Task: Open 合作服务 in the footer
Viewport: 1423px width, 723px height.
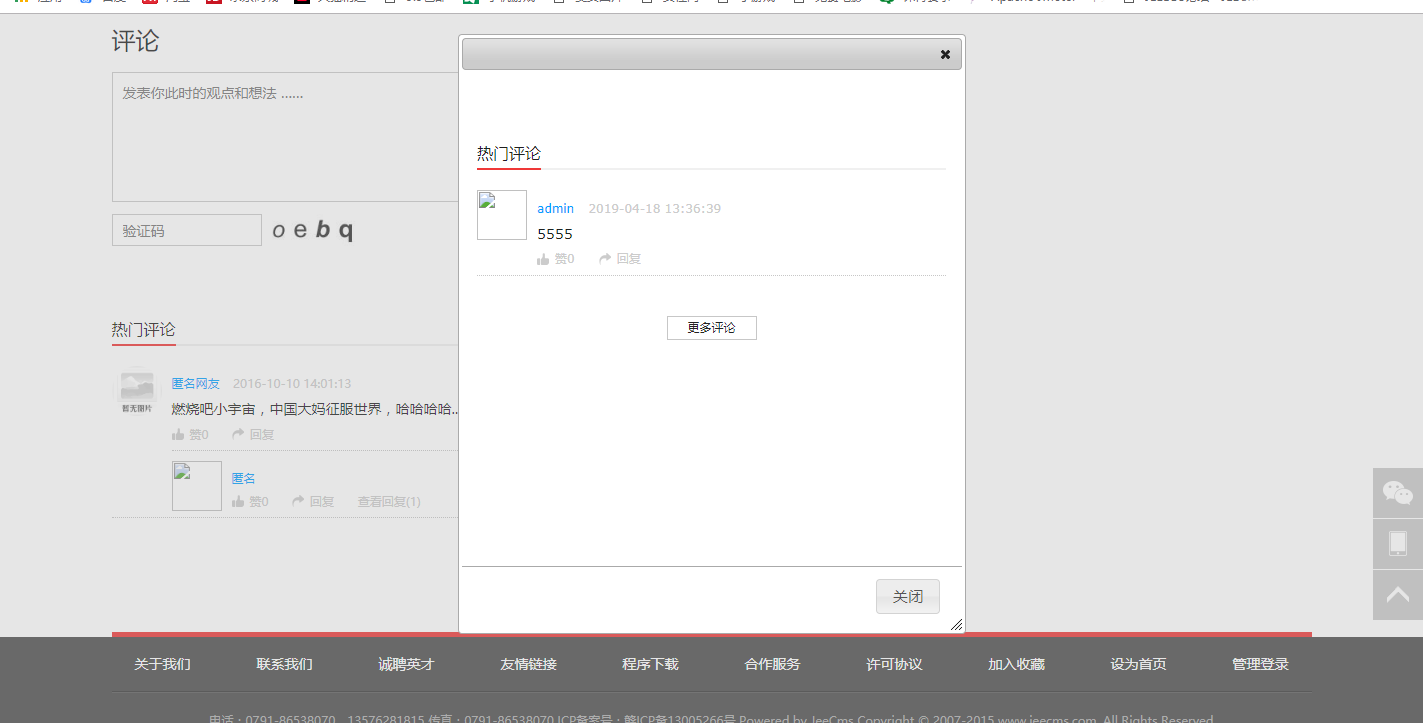Action: [x=773, y=664]
